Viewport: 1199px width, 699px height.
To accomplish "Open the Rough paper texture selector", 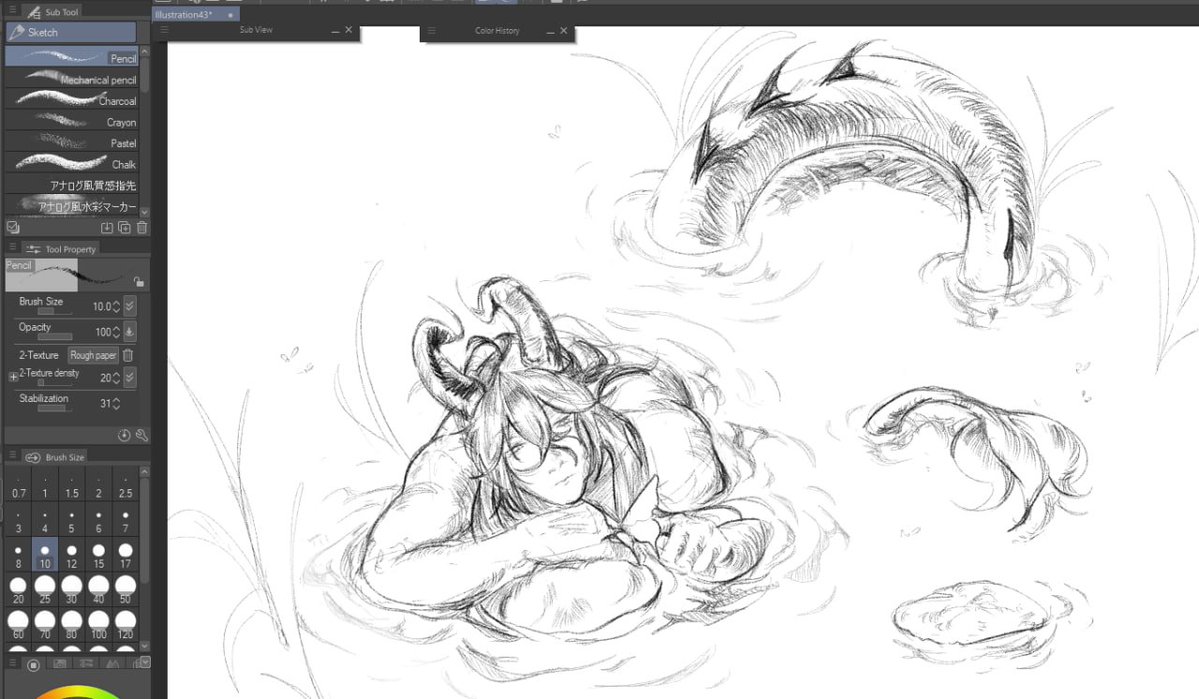I will (93, 355).
